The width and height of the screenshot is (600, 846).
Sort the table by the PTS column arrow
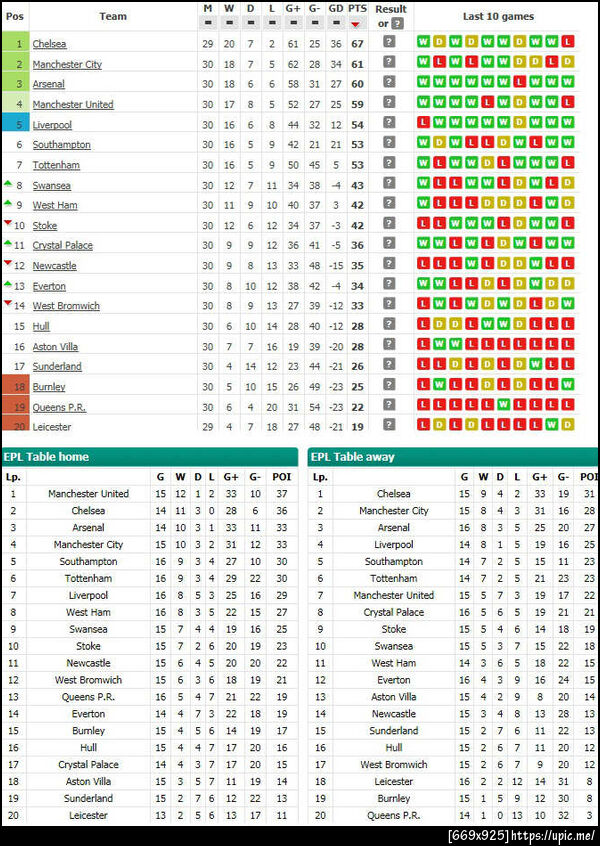click(357, 24)
